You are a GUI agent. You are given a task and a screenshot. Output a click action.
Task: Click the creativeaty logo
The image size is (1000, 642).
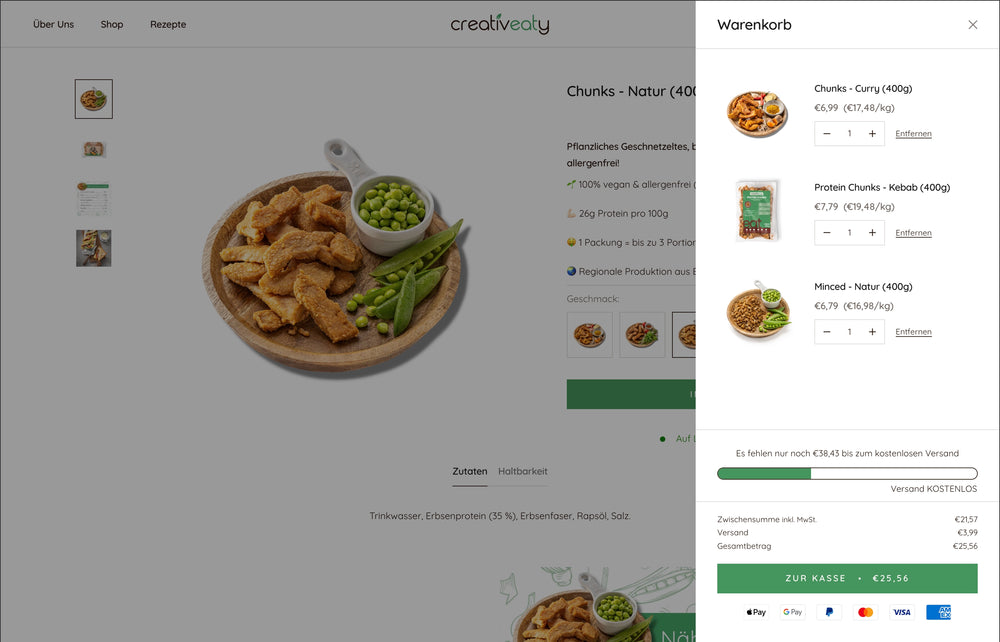(x=499, y=23)
